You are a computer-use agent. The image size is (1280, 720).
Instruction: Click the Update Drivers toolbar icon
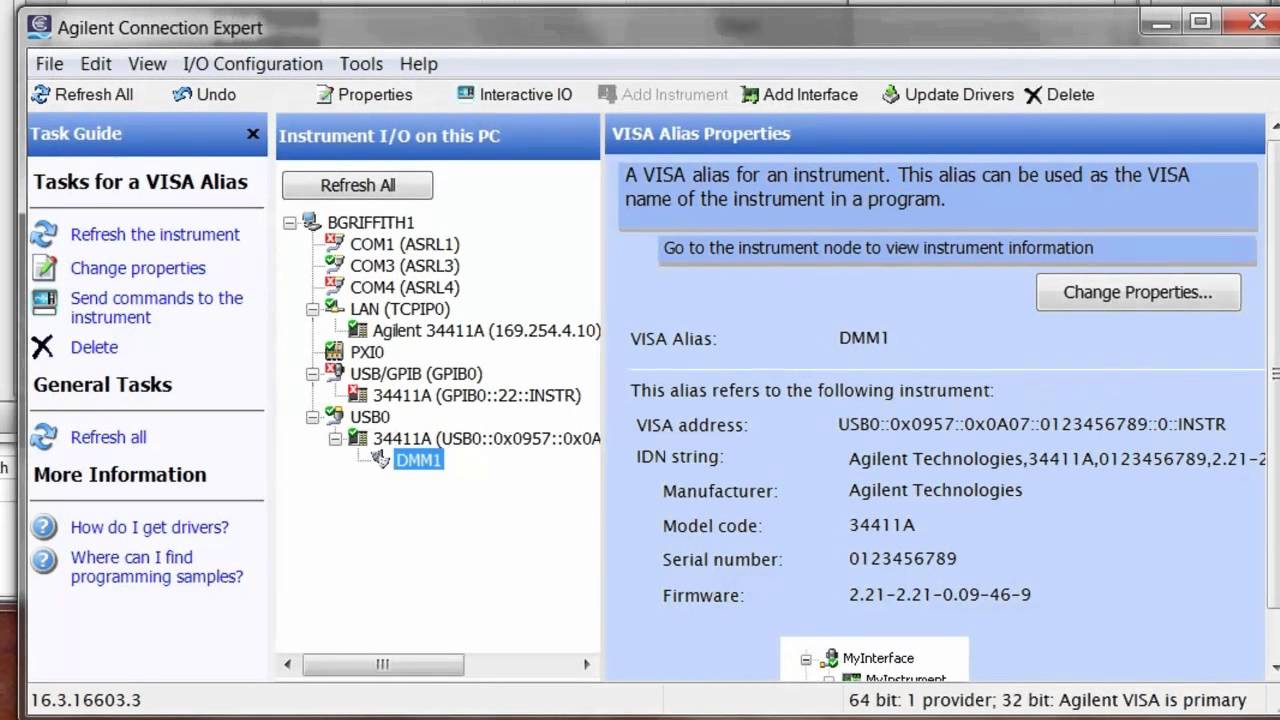(891, 94)
